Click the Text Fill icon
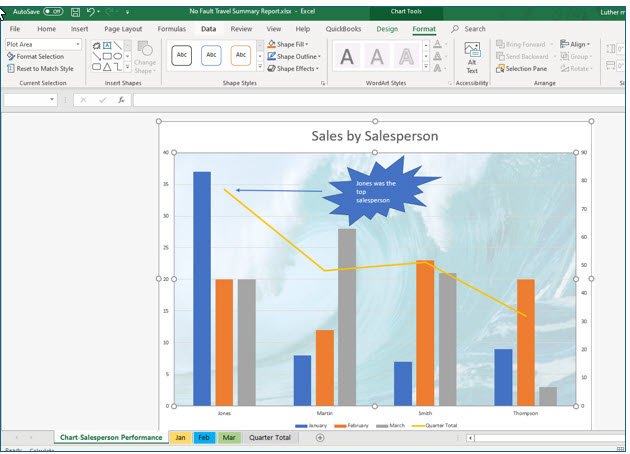The image size is (630, 454). point(438,44)
